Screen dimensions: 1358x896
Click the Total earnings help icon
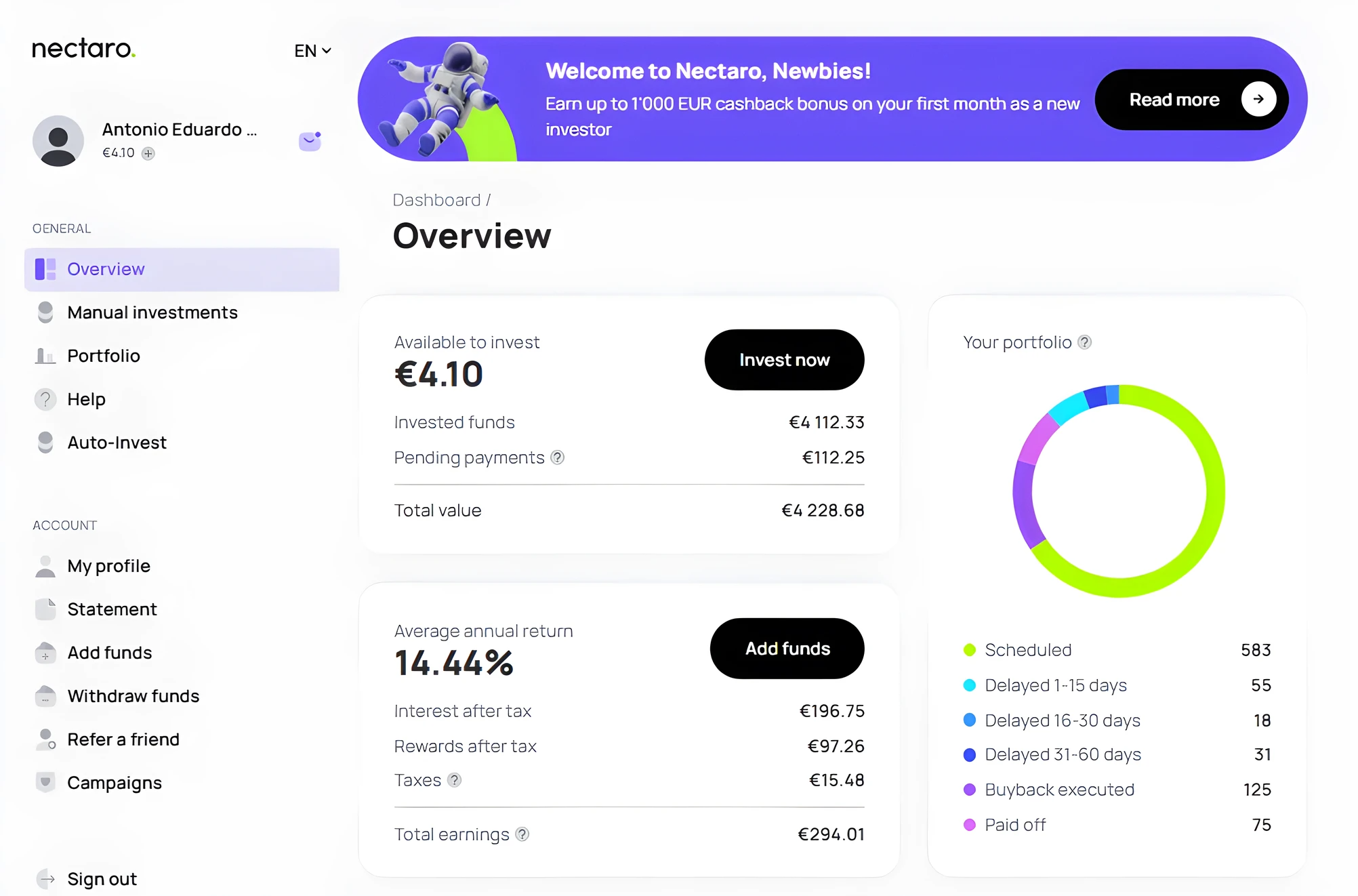[522, 834]
